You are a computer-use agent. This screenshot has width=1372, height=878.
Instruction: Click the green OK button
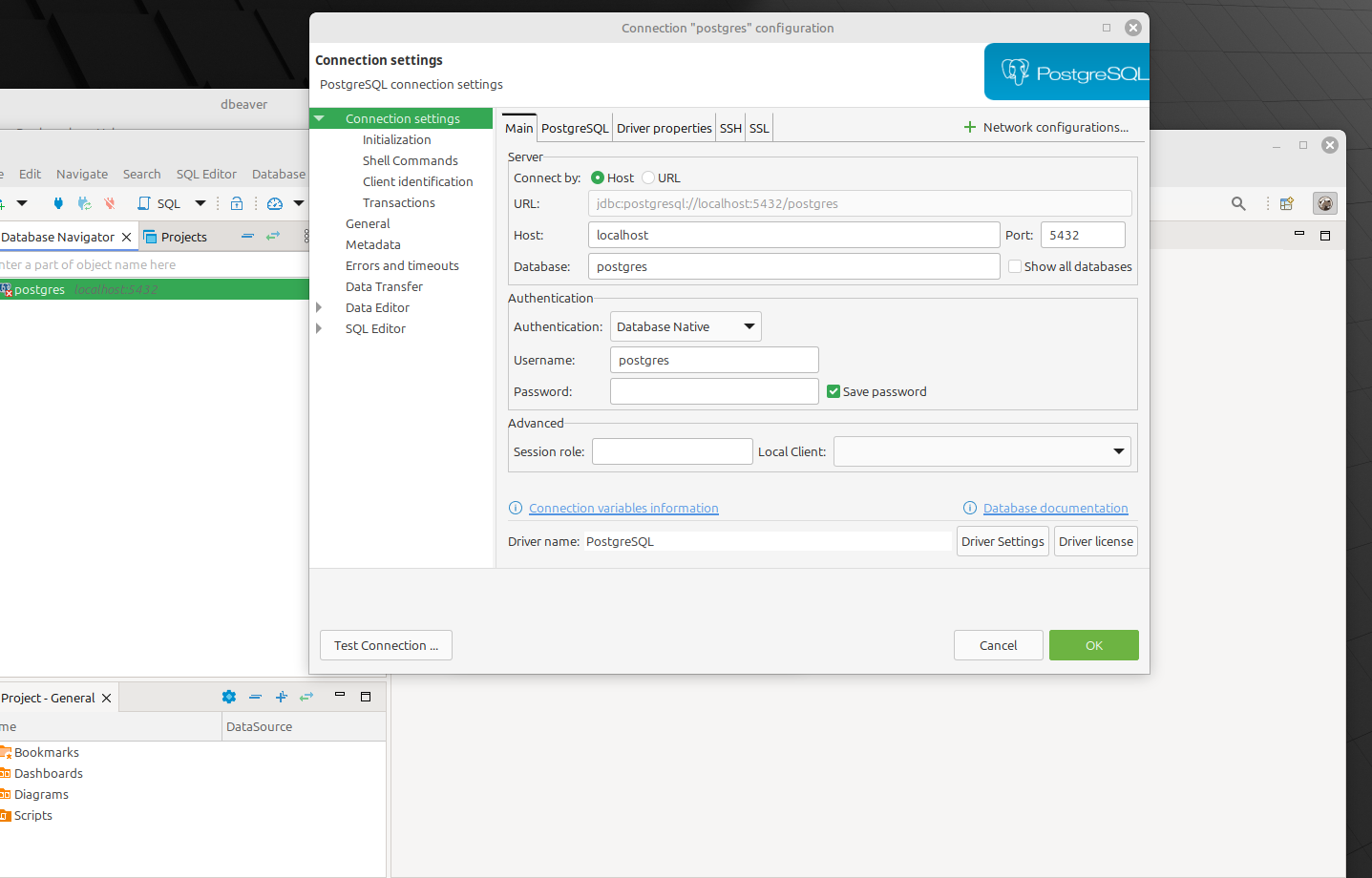coord(1094,645)
